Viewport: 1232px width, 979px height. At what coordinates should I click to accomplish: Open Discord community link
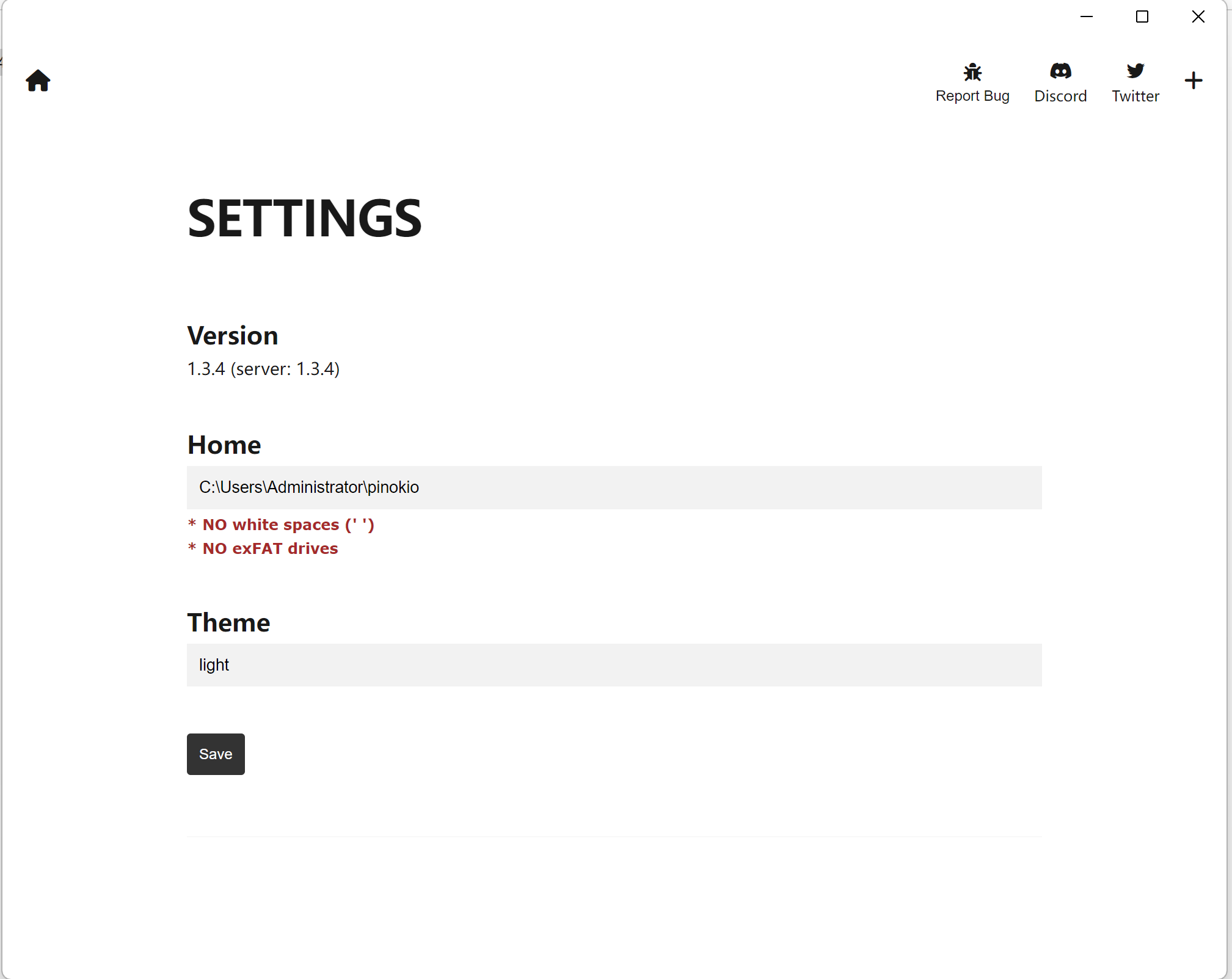(x=1060, y=81)
